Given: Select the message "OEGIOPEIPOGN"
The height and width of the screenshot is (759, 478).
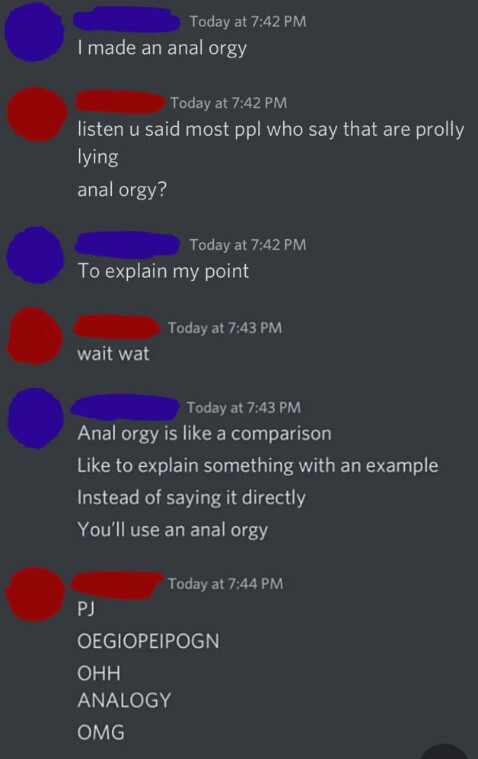Looking at the screenshot, I should click(148, 641).
